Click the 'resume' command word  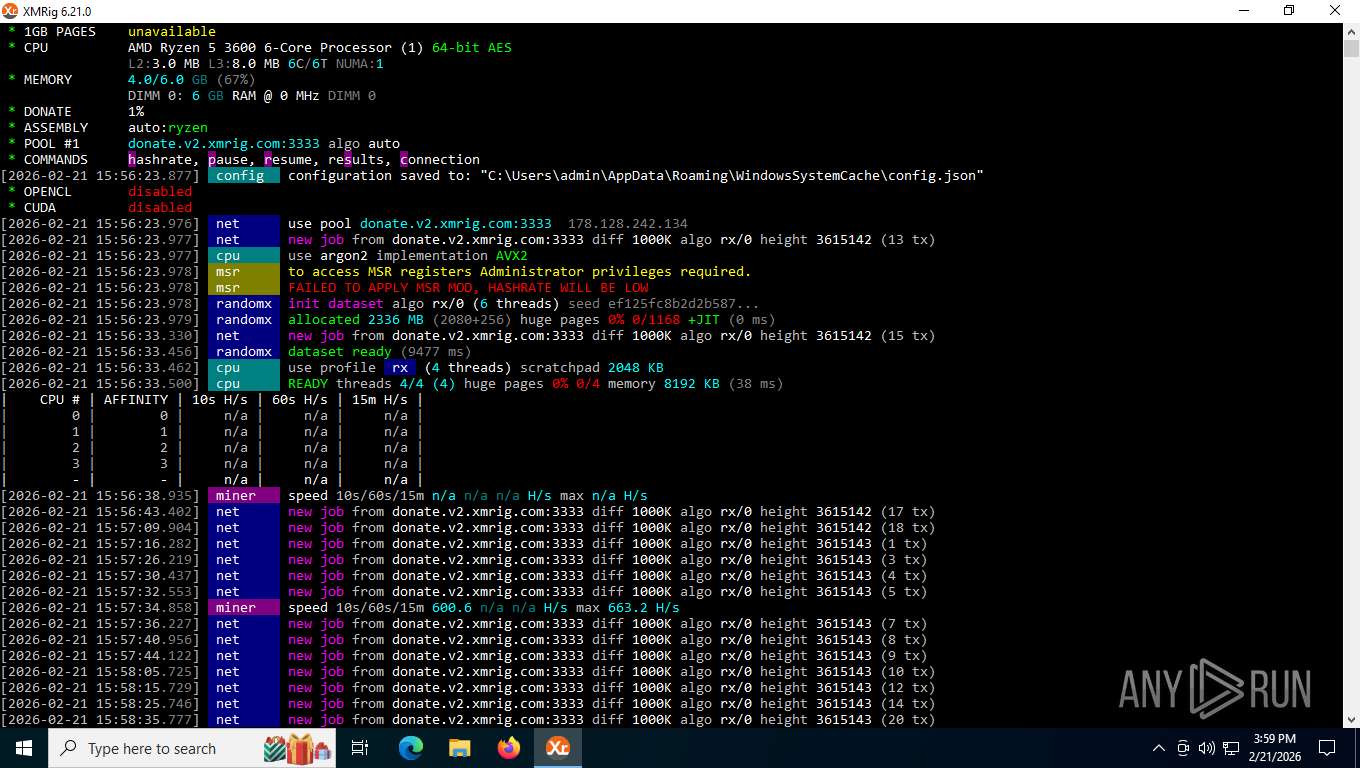tap(288, 159)
